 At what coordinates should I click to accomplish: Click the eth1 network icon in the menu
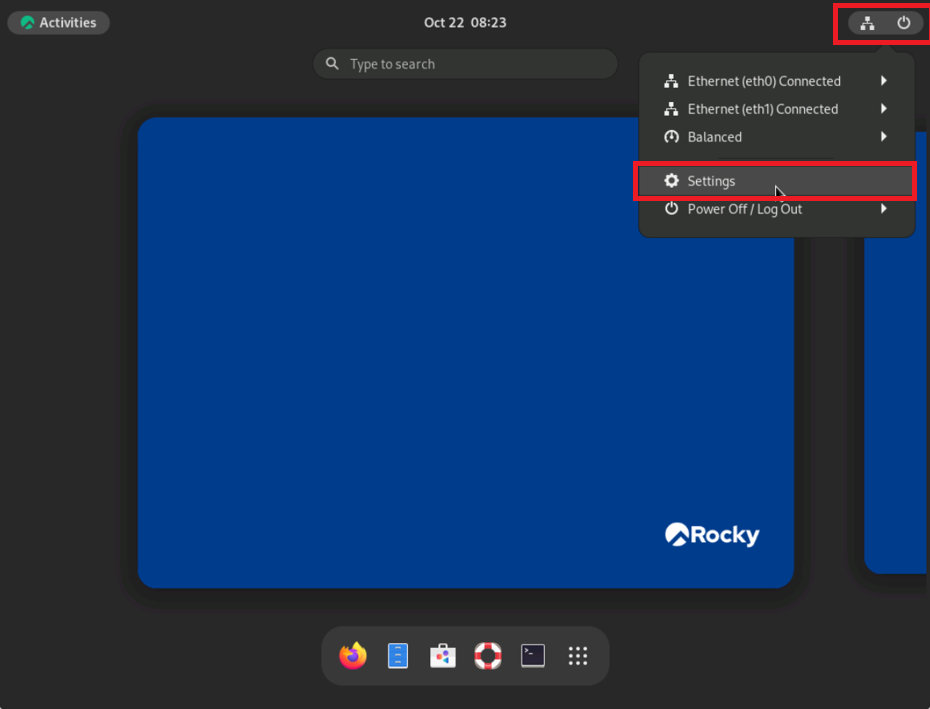coord(671,109)
